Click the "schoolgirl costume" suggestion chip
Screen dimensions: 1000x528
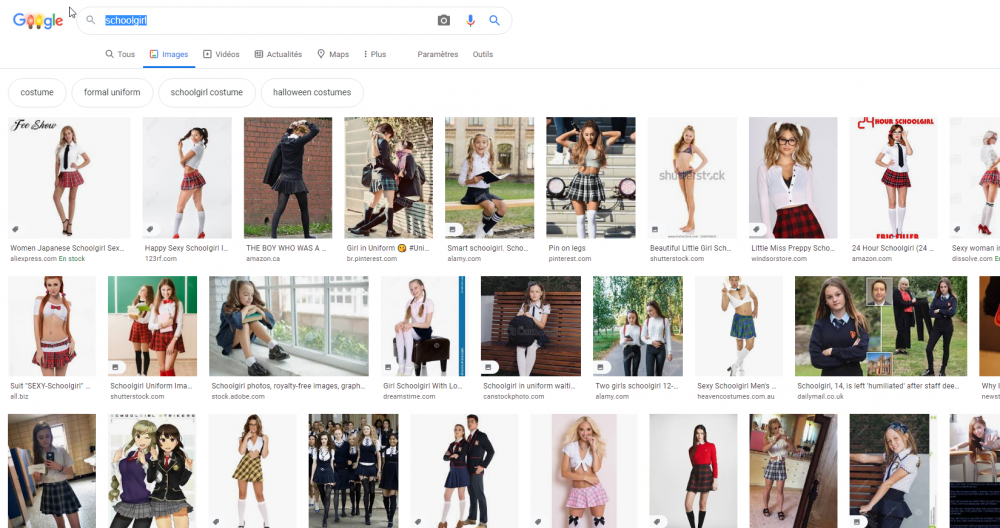point(206,92)
